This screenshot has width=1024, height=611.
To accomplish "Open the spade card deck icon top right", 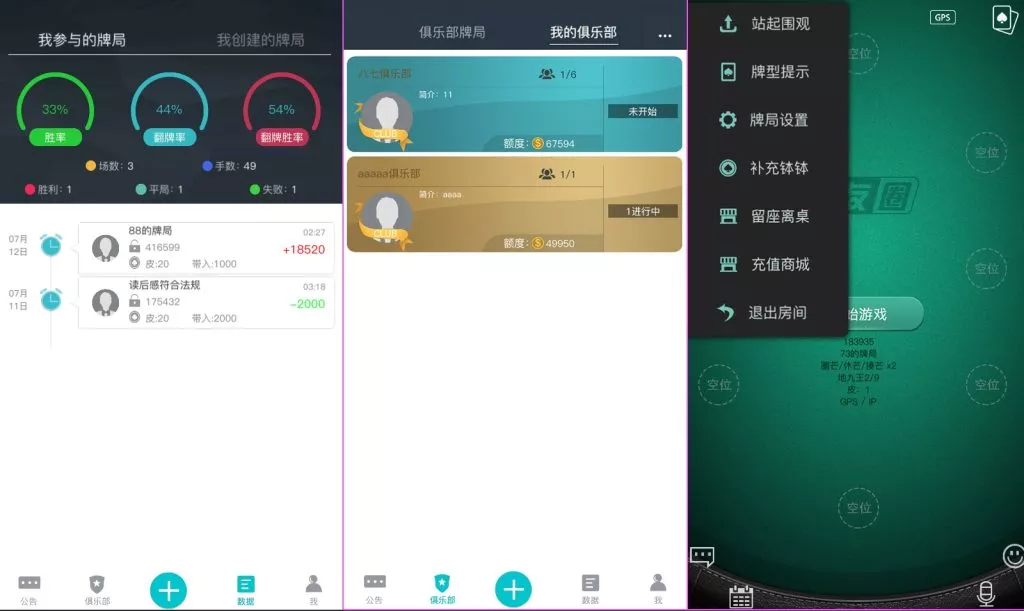I will coord(1005,20).
